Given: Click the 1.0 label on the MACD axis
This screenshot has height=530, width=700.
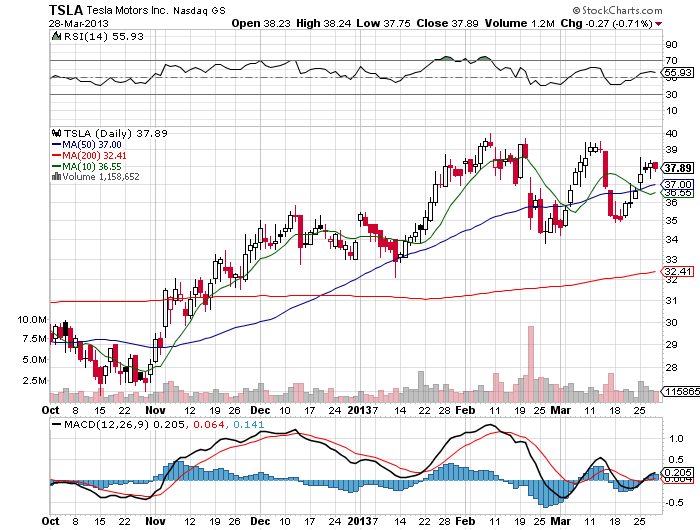Looking at the screenshot, I should 676,438.
